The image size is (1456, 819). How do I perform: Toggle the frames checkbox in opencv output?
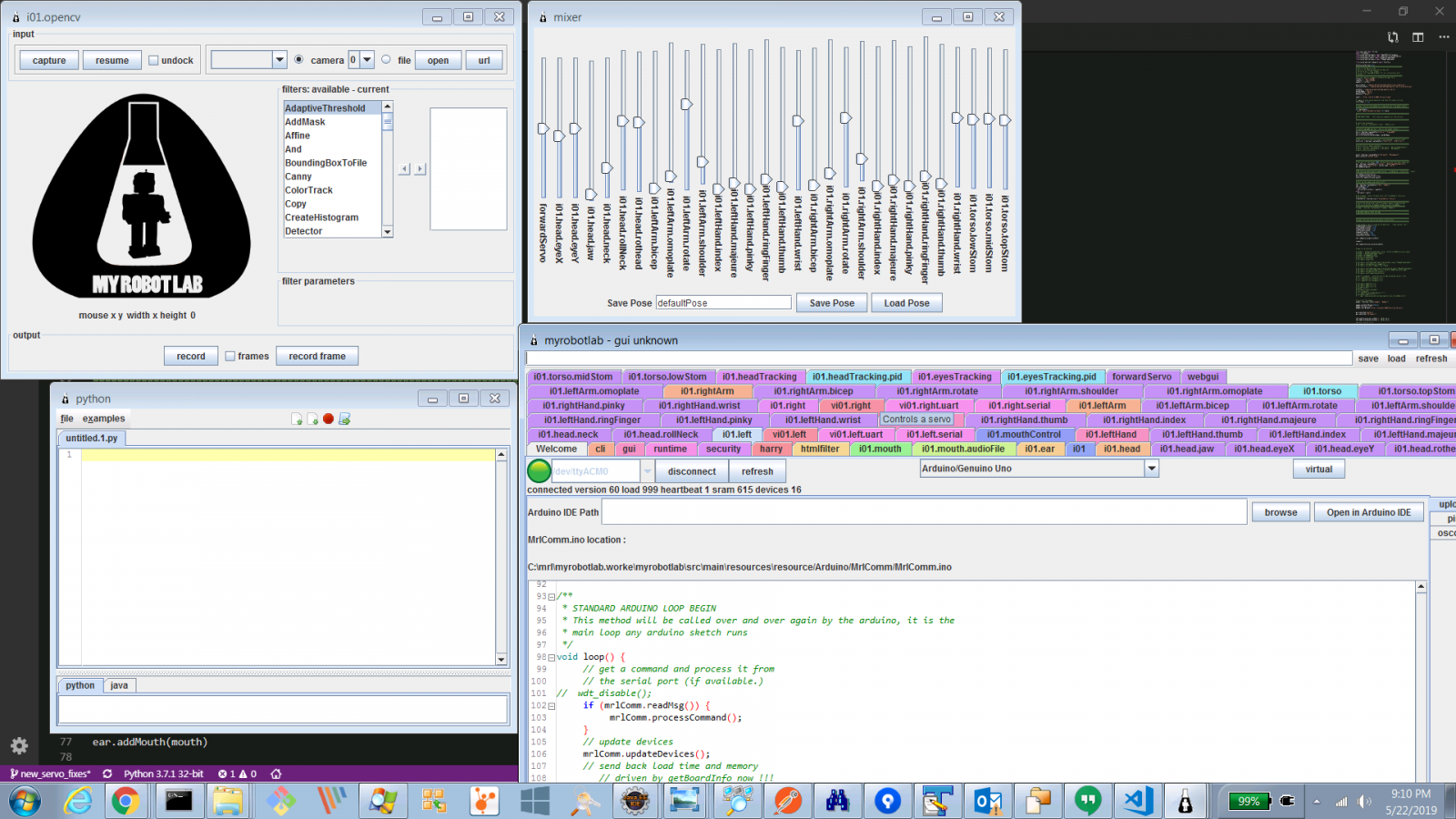point(230,356)
